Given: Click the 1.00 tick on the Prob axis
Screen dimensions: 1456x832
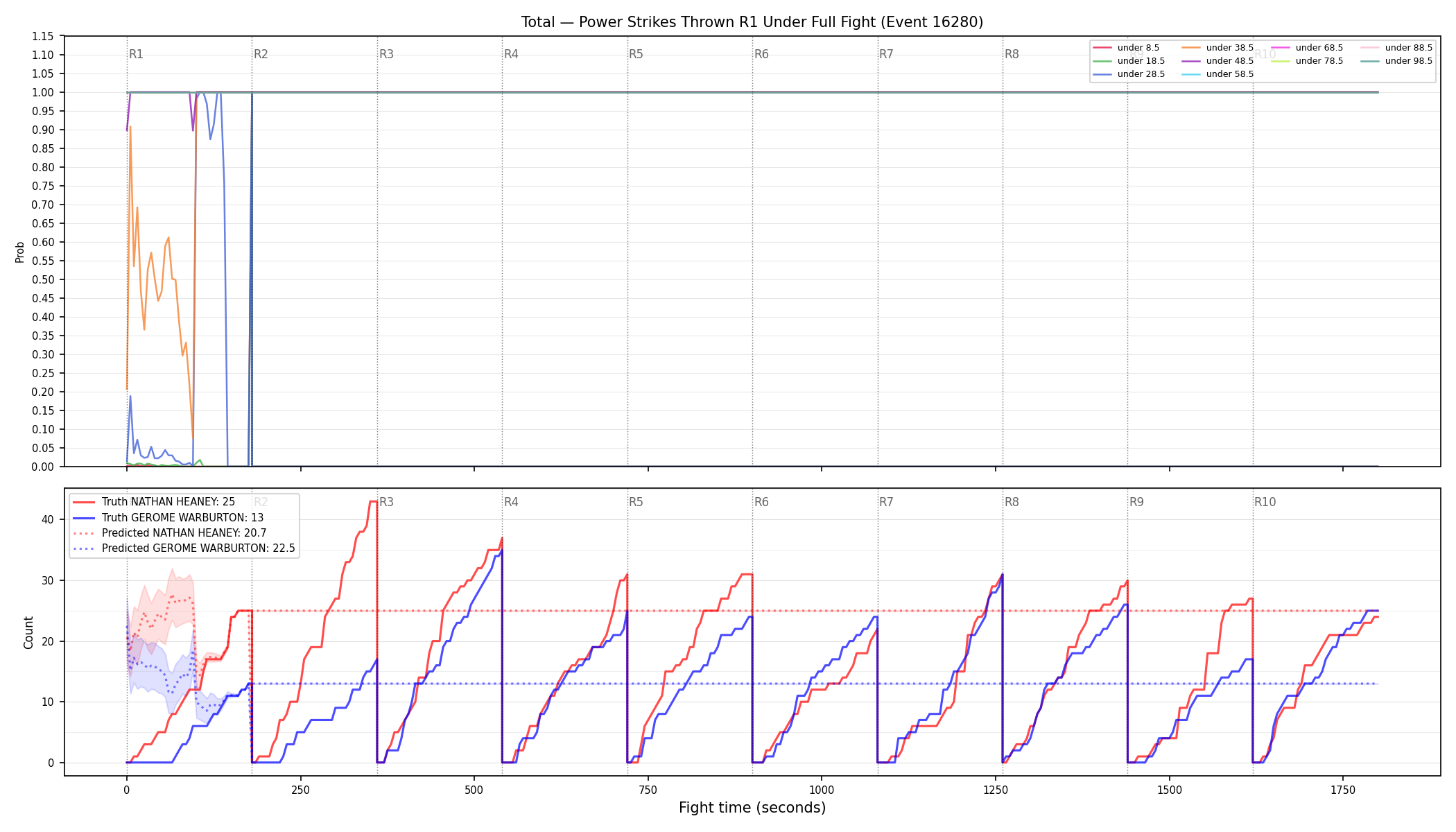Looking at the screenshot, I should click(x=42, y=92).
